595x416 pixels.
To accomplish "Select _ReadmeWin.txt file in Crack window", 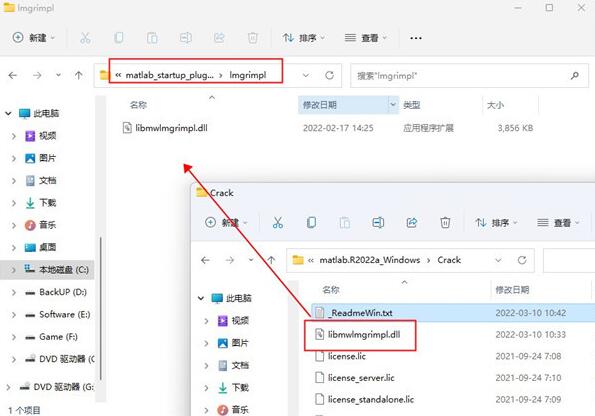I will click(452, 313).
